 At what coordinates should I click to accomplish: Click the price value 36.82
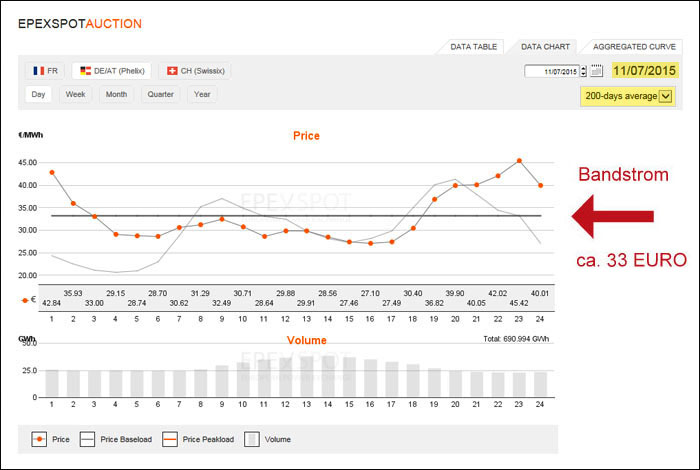(434, 303)
